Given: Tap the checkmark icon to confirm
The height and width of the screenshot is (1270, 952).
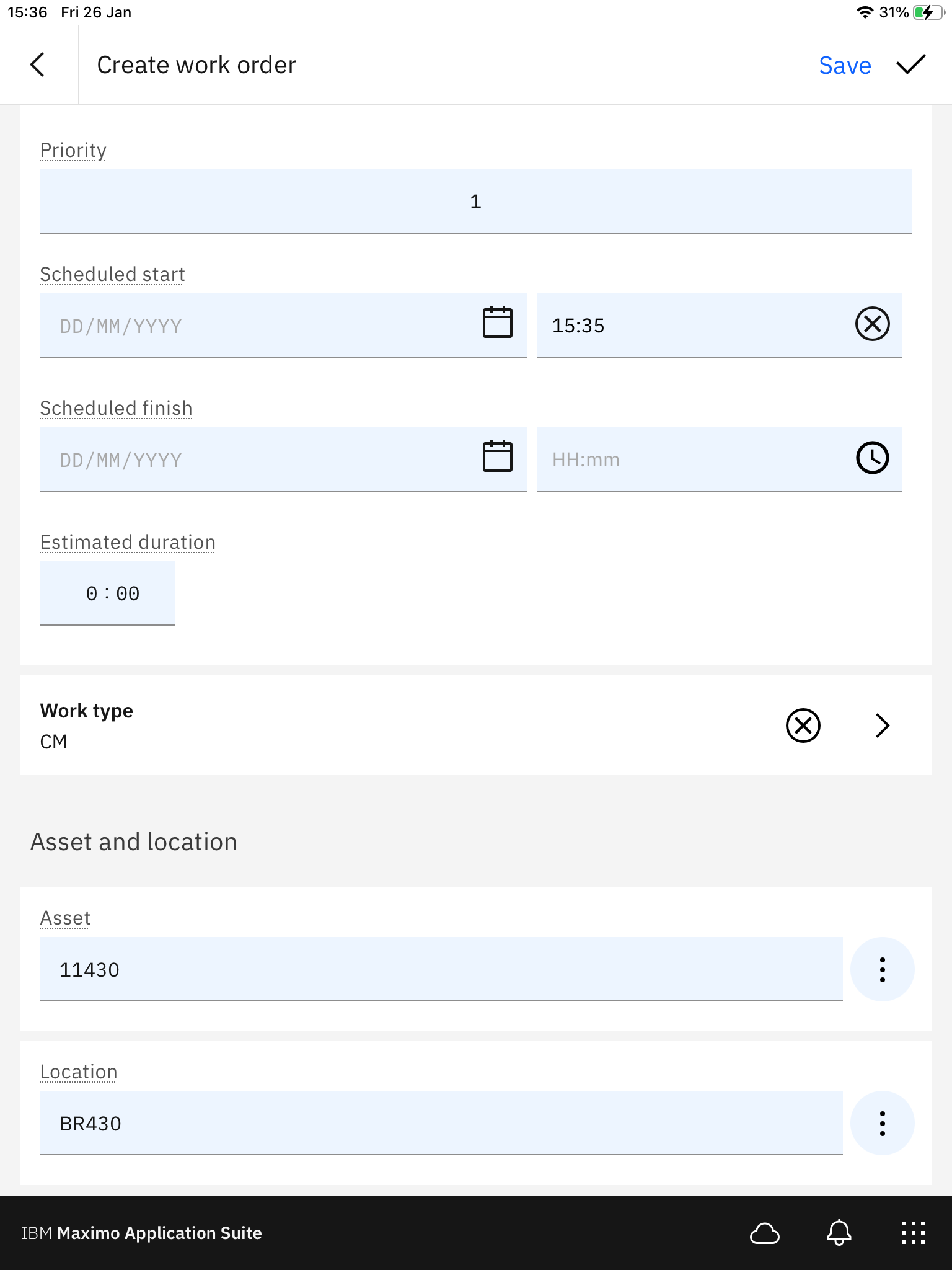Looking at the screenshot, I should [910, 64].
